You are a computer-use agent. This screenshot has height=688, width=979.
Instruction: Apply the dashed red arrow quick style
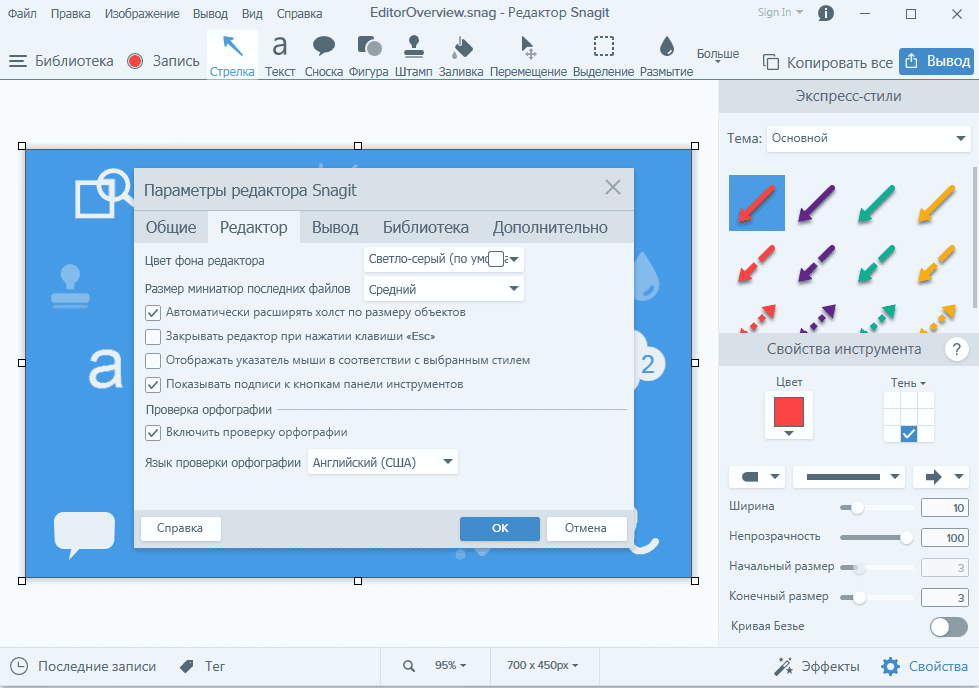tap(757, 263)
